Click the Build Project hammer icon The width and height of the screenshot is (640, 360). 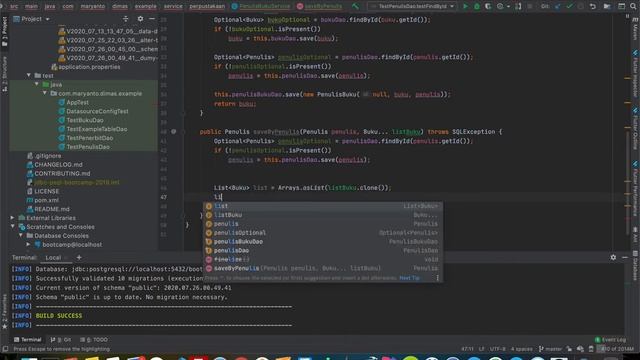355,6
